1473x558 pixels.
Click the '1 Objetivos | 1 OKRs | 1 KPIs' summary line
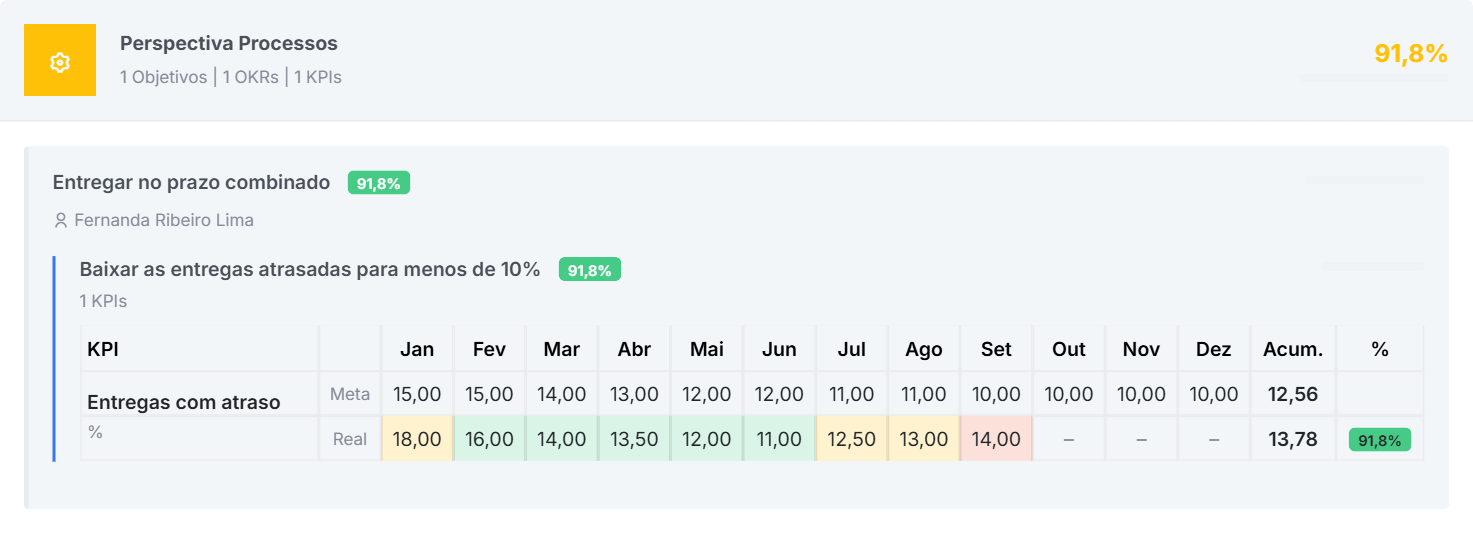click(x=231, y=77)
